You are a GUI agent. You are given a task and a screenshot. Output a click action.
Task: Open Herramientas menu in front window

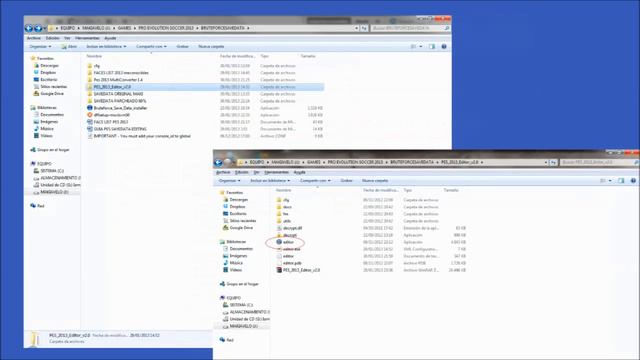coord(276,172)
